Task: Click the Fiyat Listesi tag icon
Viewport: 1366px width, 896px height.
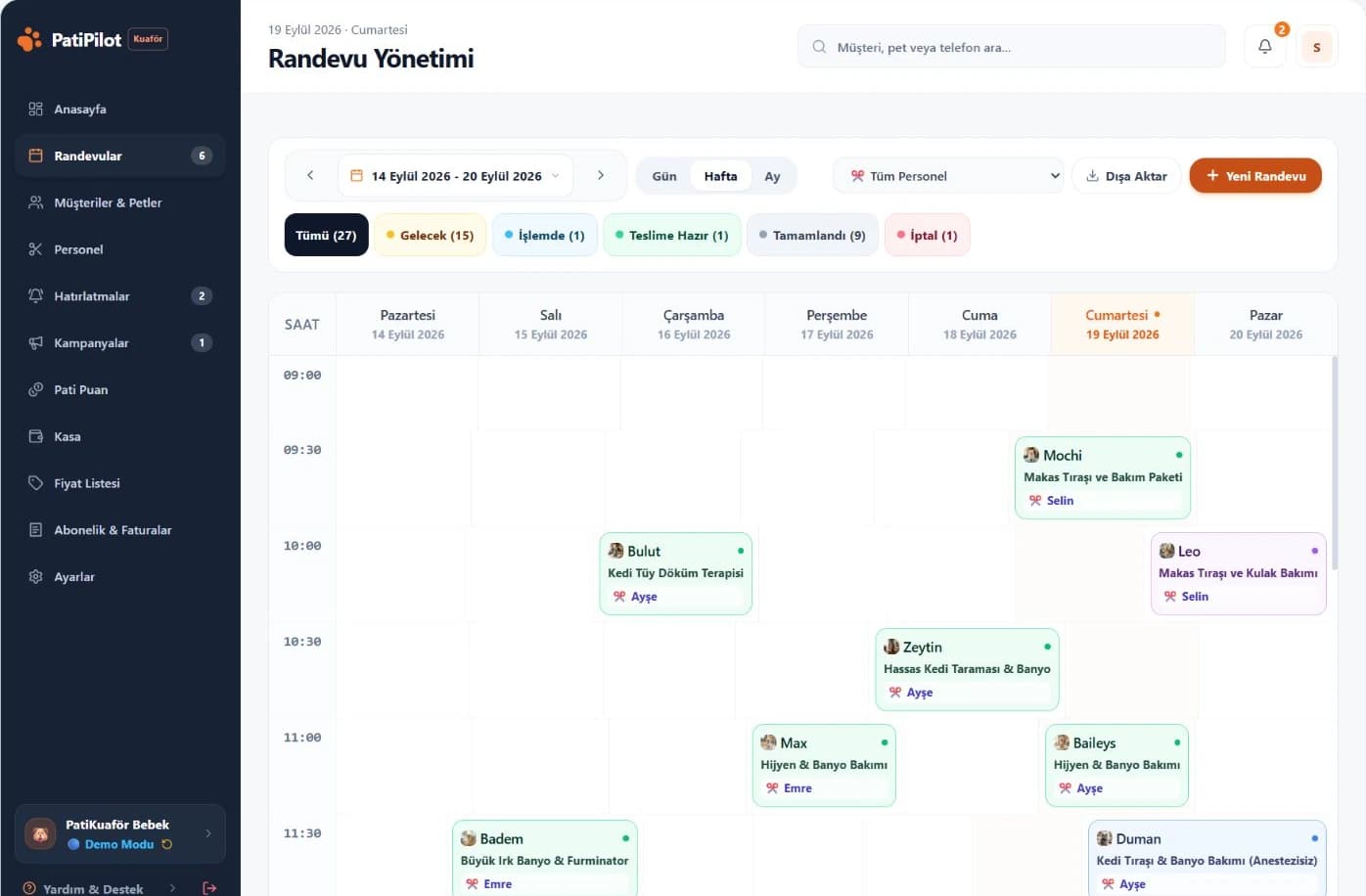Action: coord(35,483)
